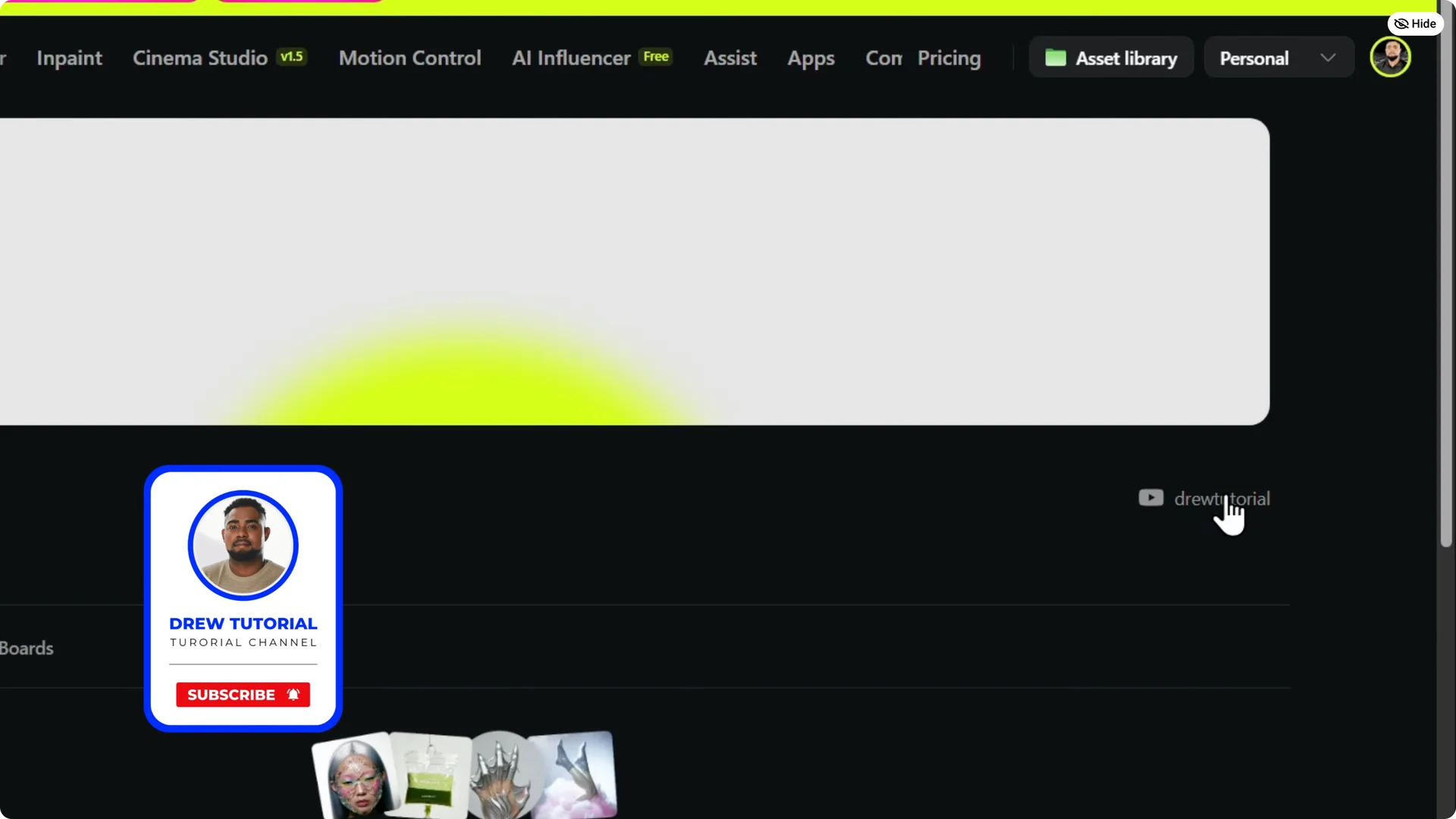
Task: Click the eye icon on Hide button
Action: 1401,24
